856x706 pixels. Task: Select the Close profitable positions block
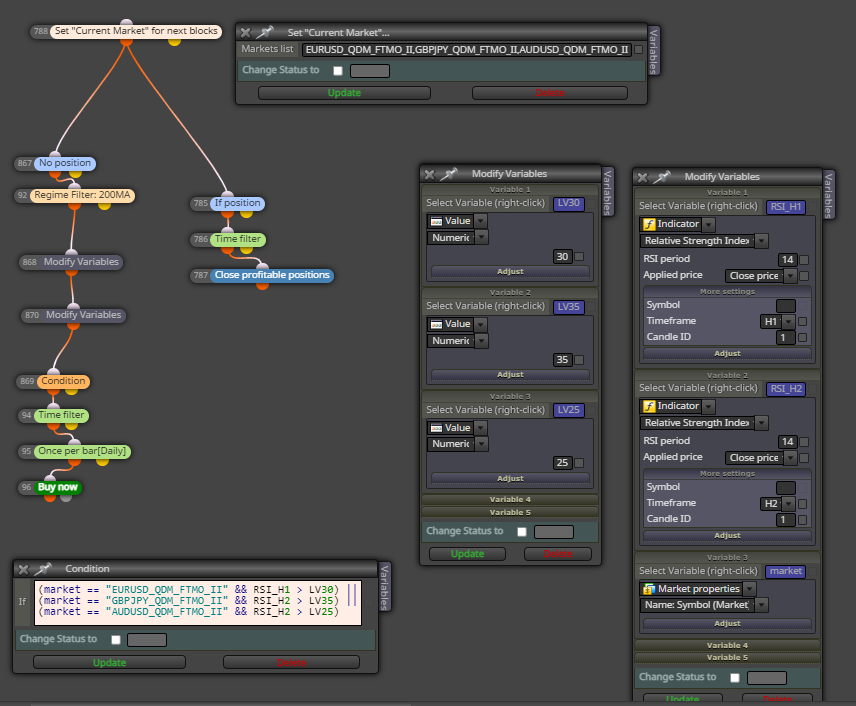click(272, 275)
